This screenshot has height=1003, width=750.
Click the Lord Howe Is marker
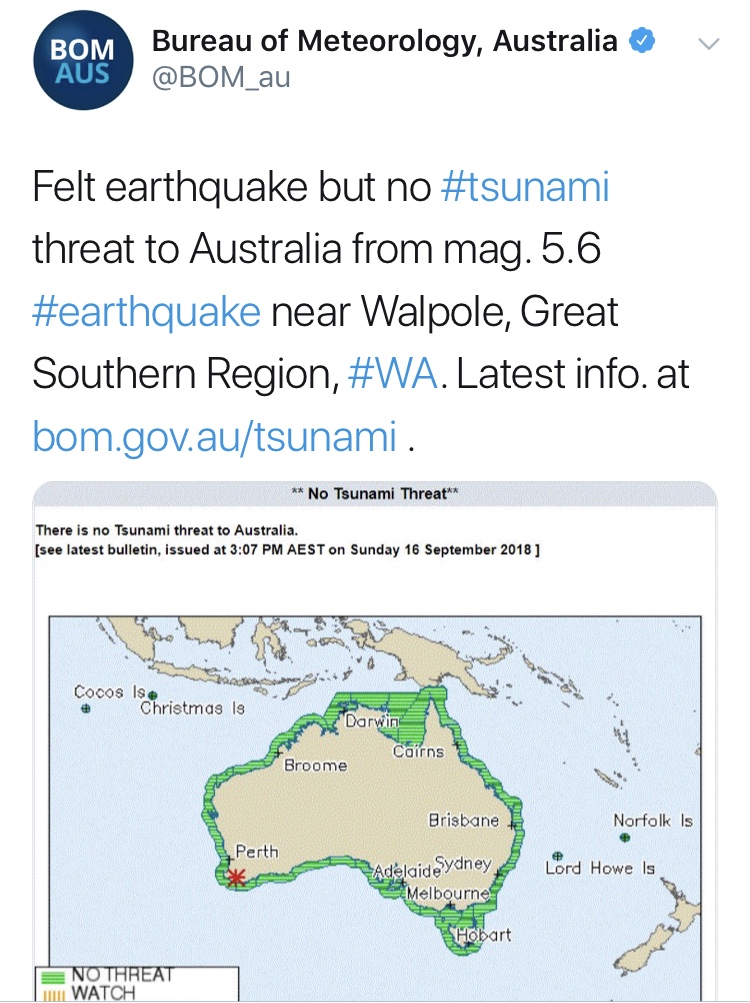pos(557,856)
